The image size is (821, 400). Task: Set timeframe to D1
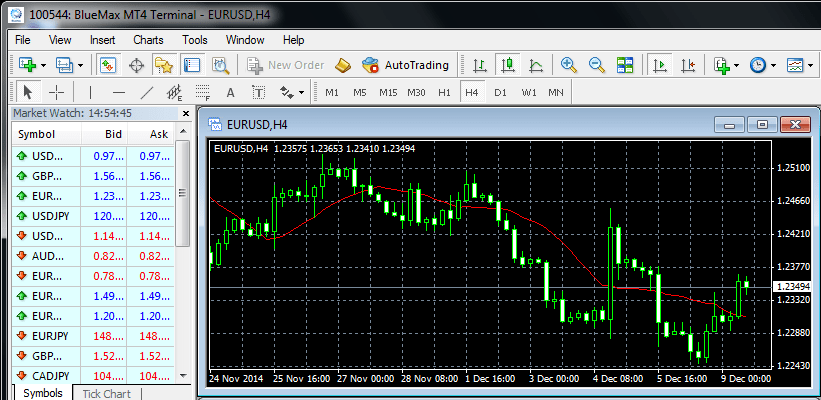(x=501, y=93)
